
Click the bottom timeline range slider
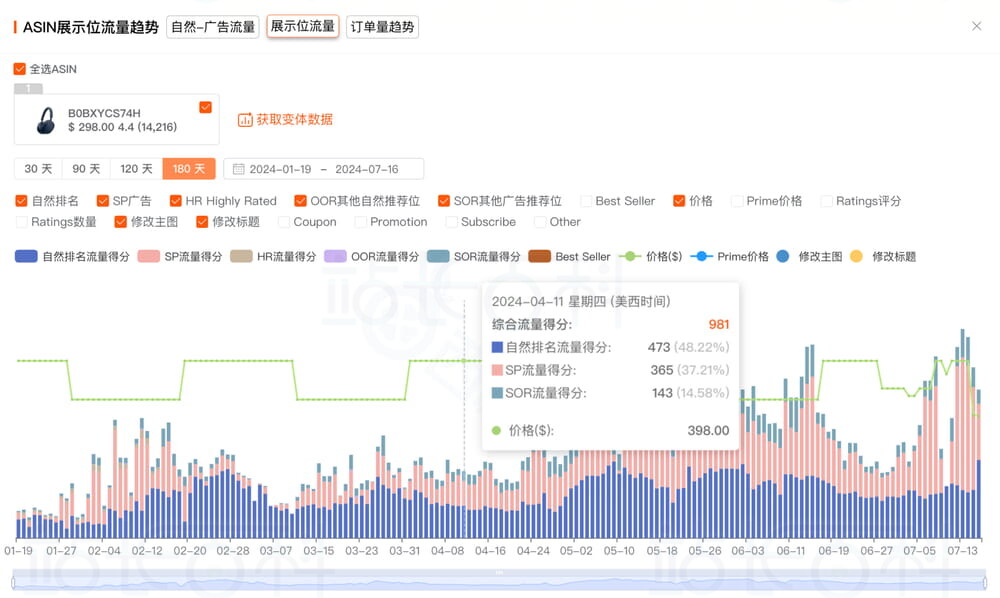coord(498,581)
